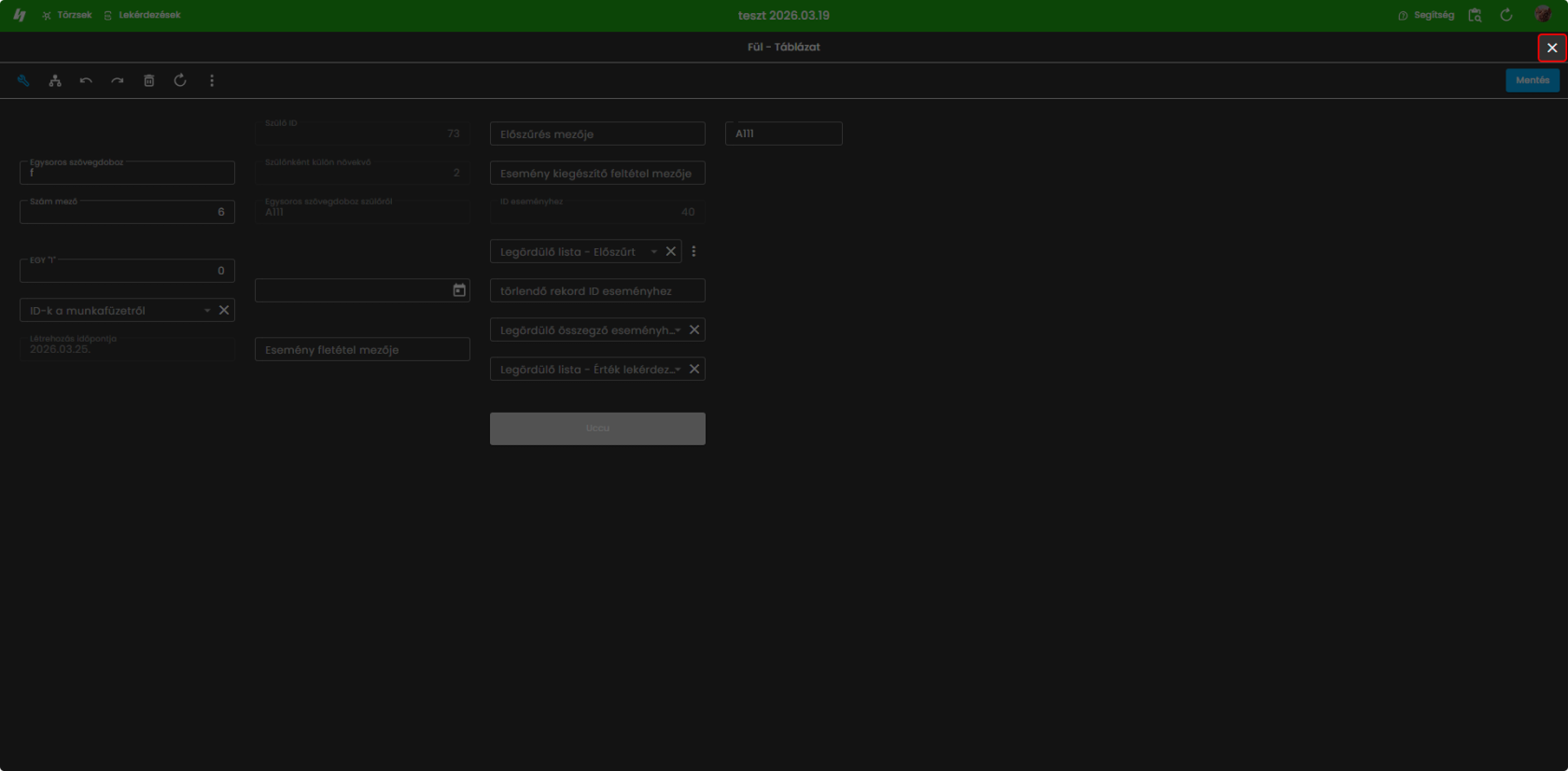Open the toolbar's three-dot more menu
Screen dimensions: 1568x771
coord(212,80)
